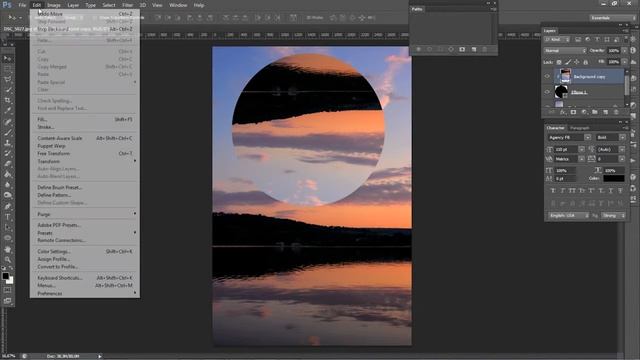Open the Strong anti-aliasing dropdown
640x360 pixels.
point(613,216)
